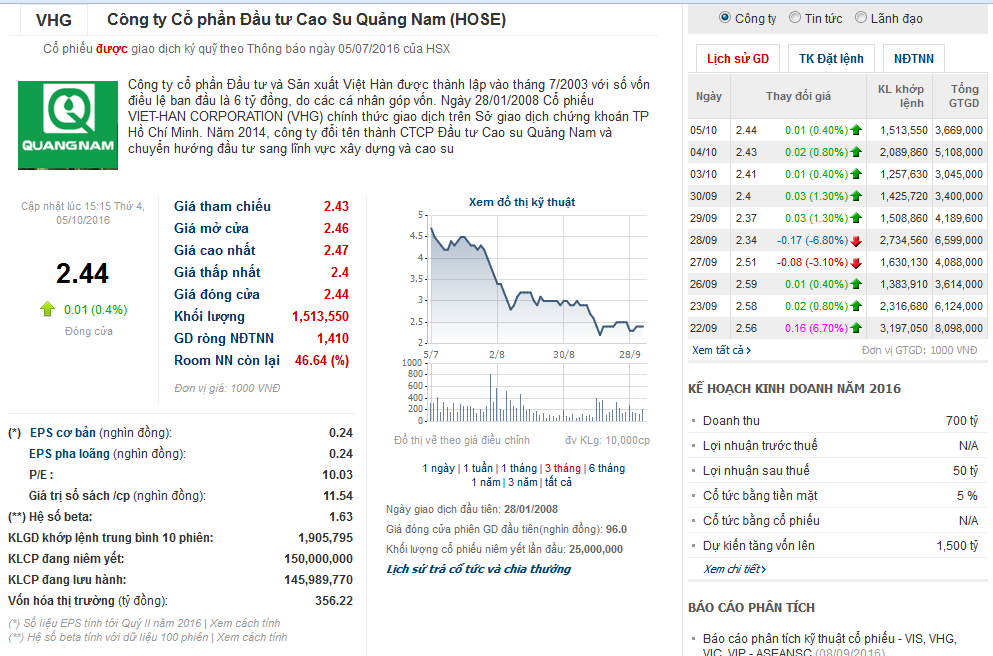Click Dự kiến tăng vốn lên row

pos(835,545)
